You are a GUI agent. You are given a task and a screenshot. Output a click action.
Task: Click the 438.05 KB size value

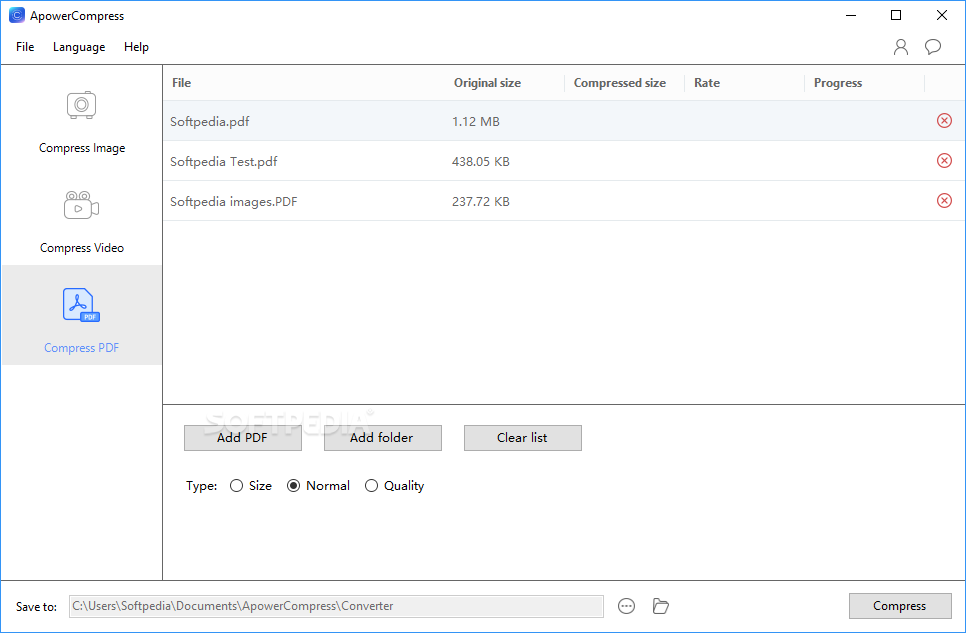coord(481,161)
